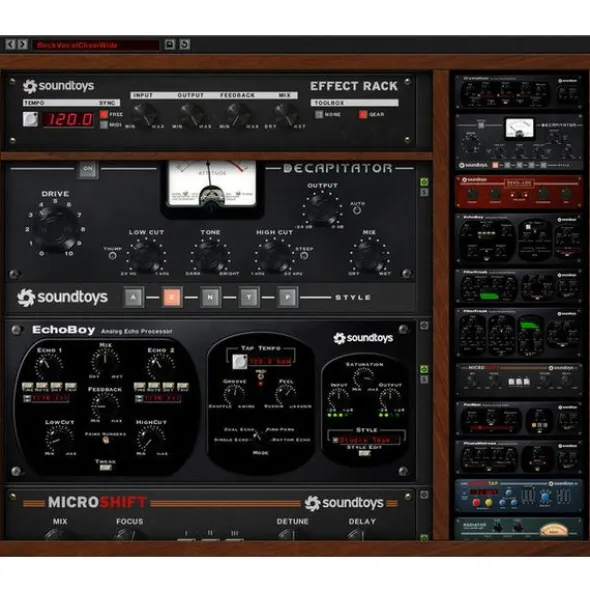
Task: Click the revert preset icon
Action: [184, 44]
